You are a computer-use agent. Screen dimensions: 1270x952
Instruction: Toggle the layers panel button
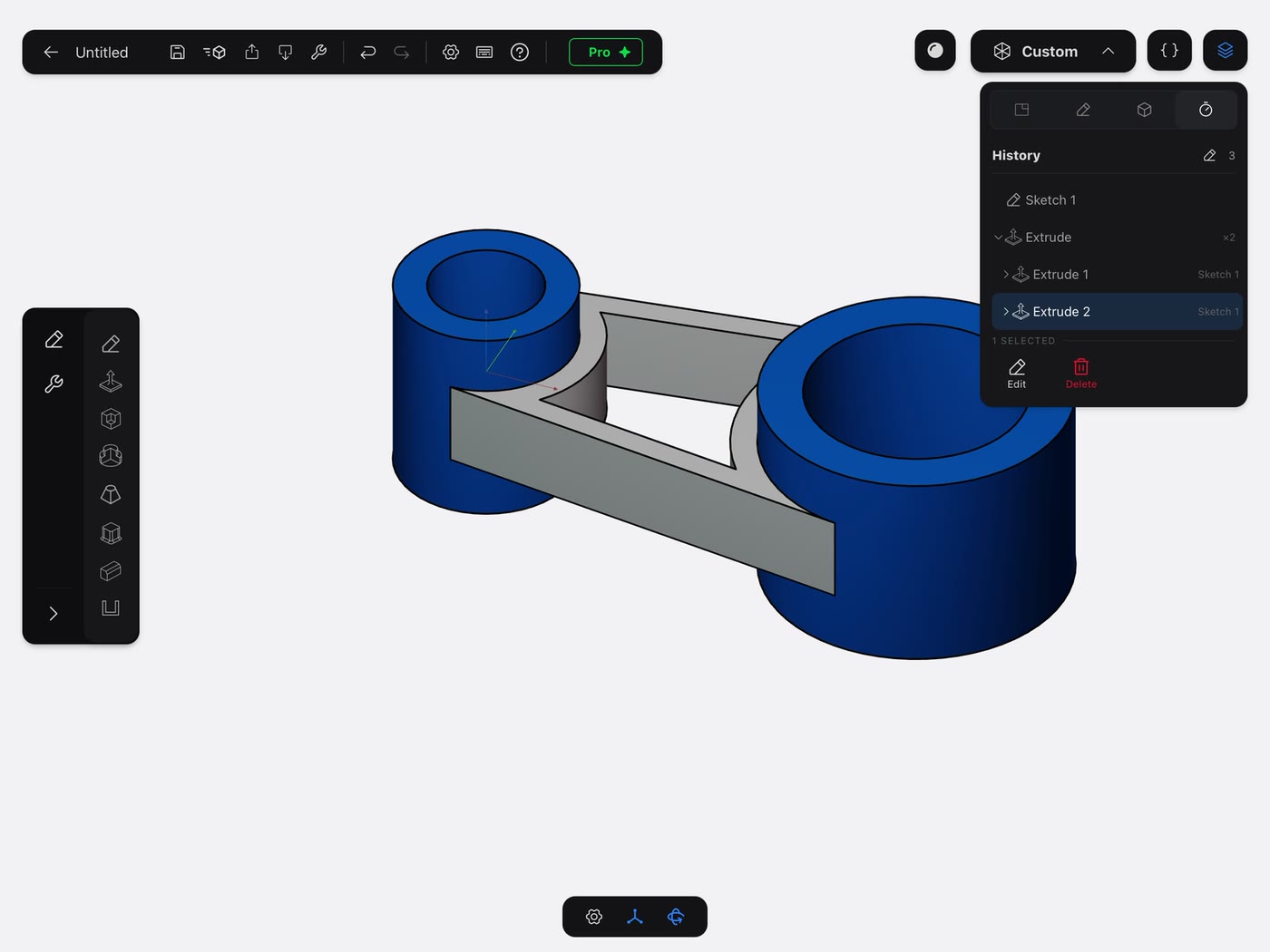1226,51
